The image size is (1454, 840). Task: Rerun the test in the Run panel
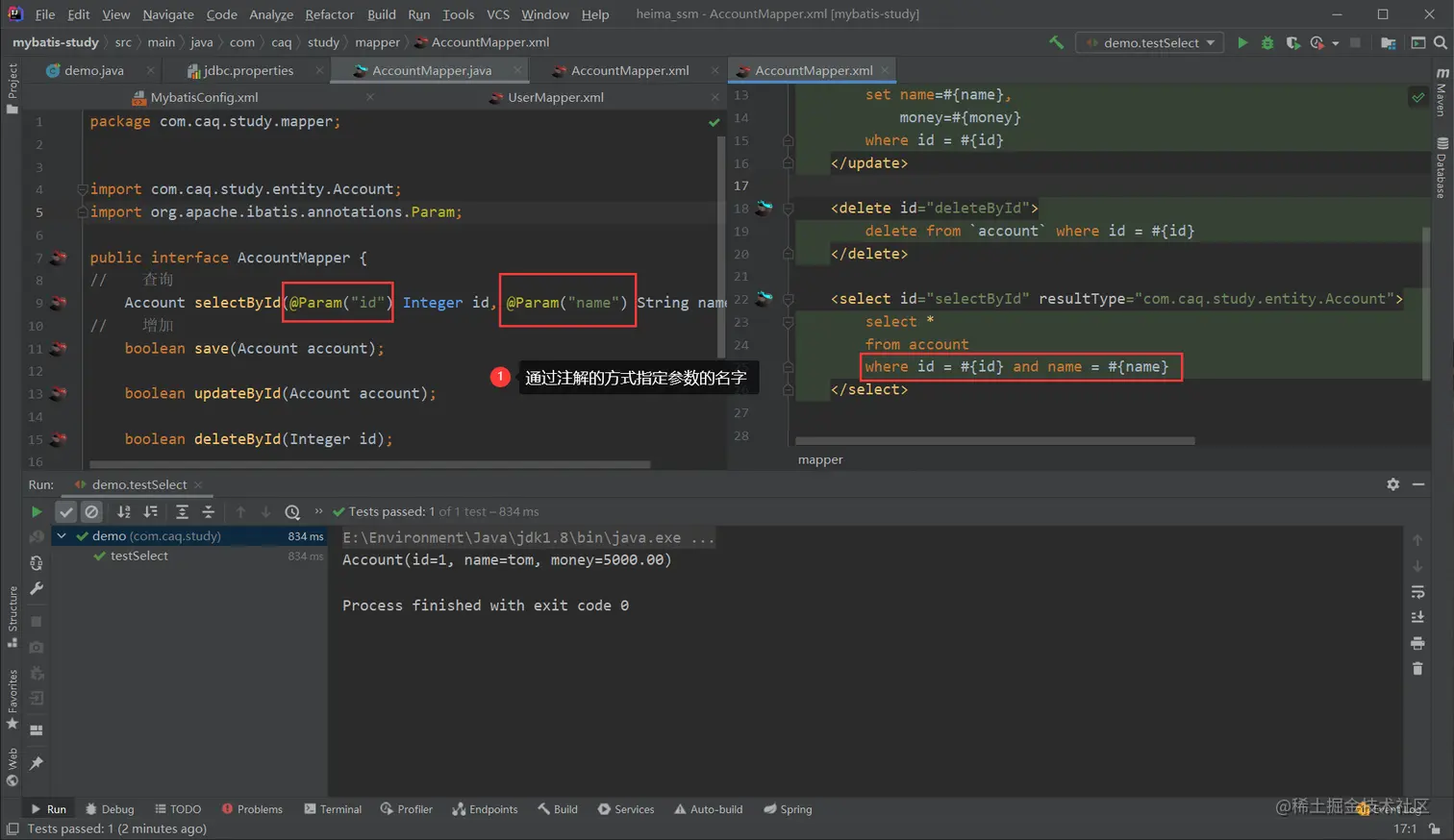coord(37,511)
